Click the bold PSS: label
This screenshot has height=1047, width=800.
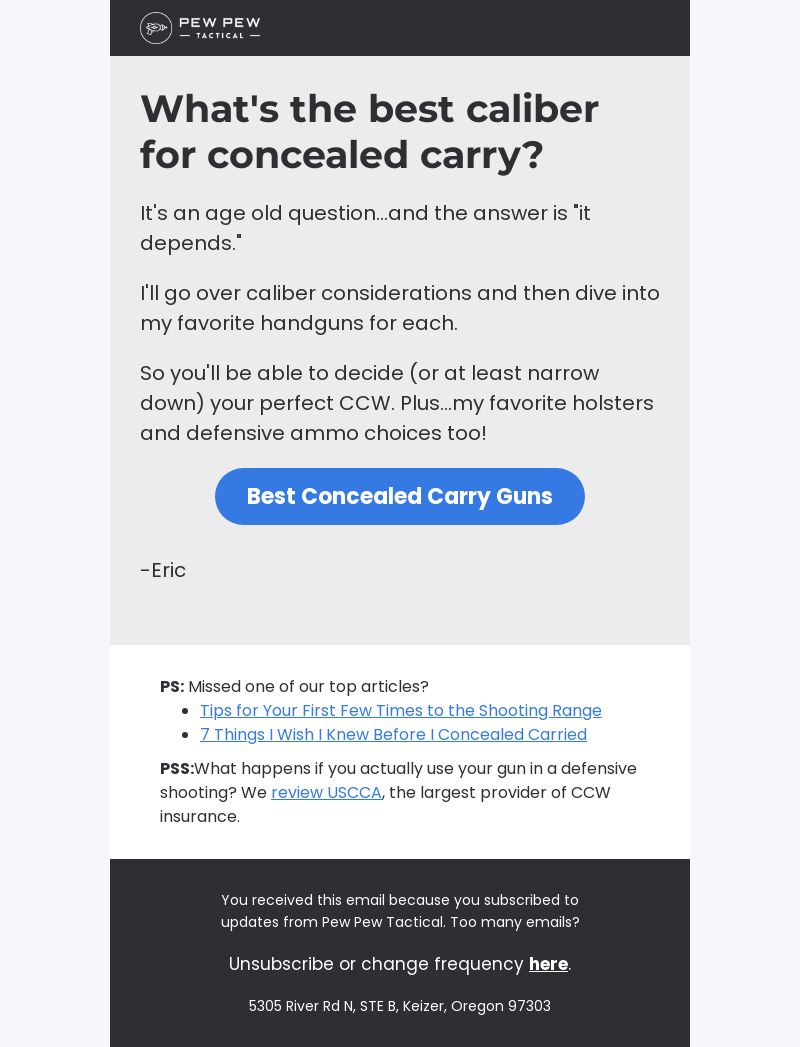tap(177, 769)
